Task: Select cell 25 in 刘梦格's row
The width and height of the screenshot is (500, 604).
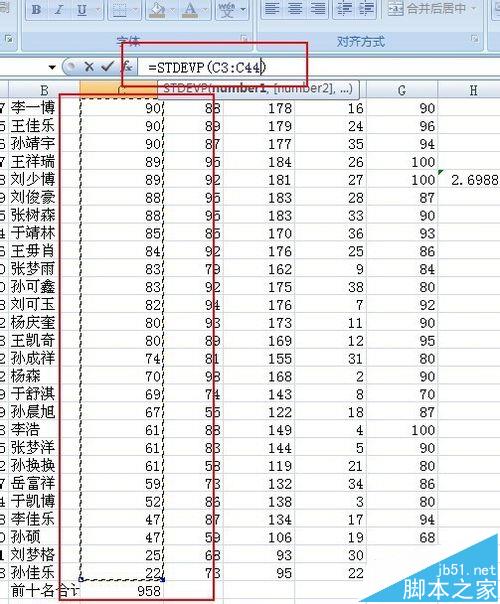Action: point(122,555)
